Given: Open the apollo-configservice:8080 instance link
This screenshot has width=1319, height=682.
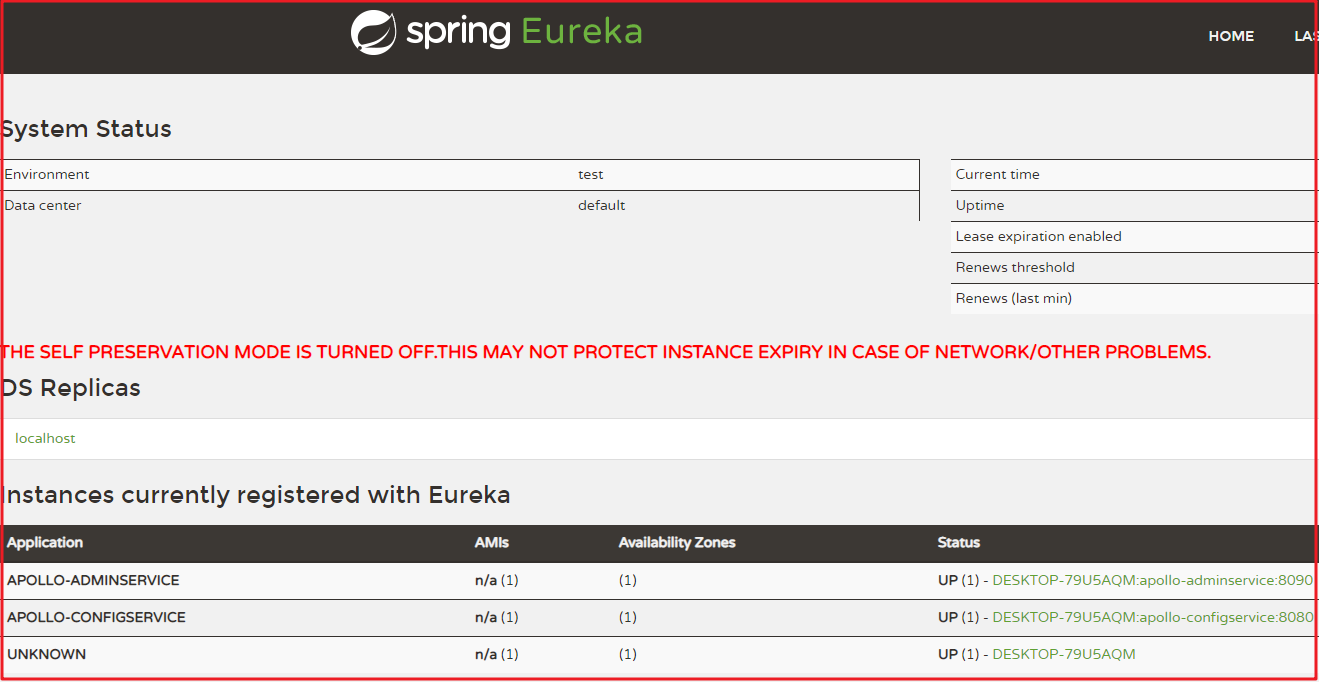Looking at the screenshot, I should 1152,617.
